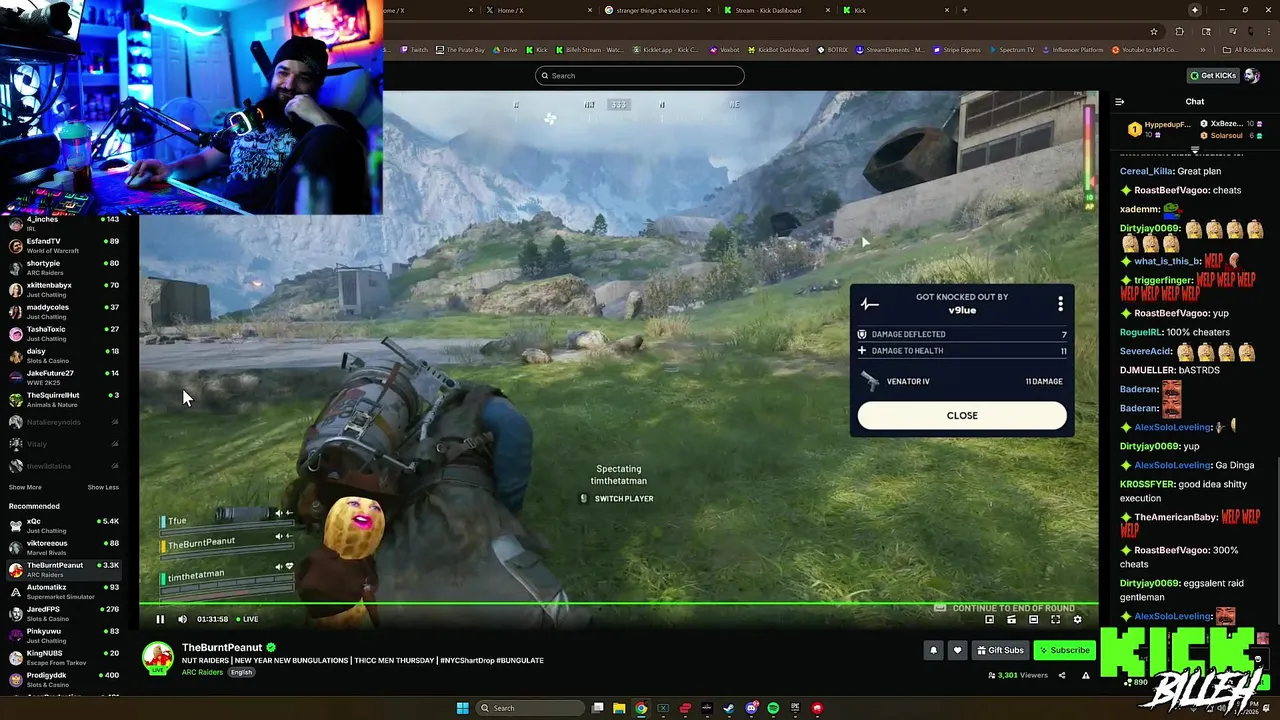
Task: Close the knocked out summary dialog
Action: point(962,415)
